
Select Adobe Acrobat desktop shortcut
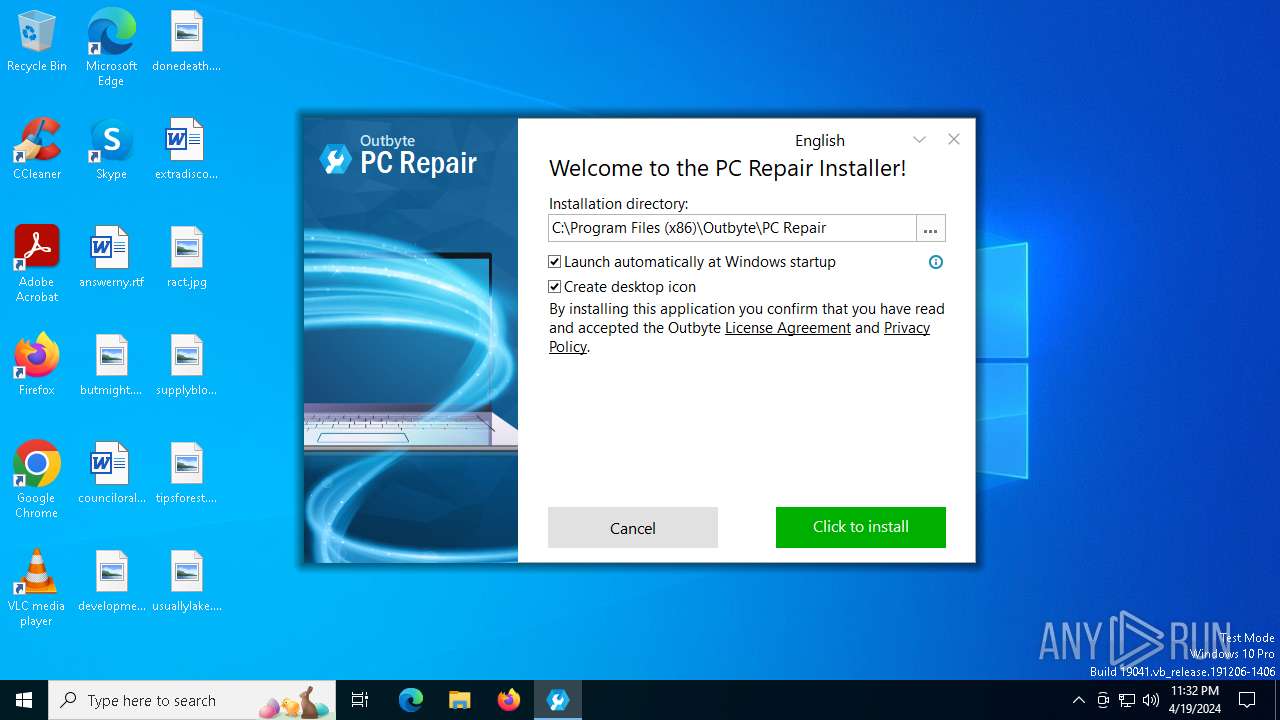click(37, 263)
